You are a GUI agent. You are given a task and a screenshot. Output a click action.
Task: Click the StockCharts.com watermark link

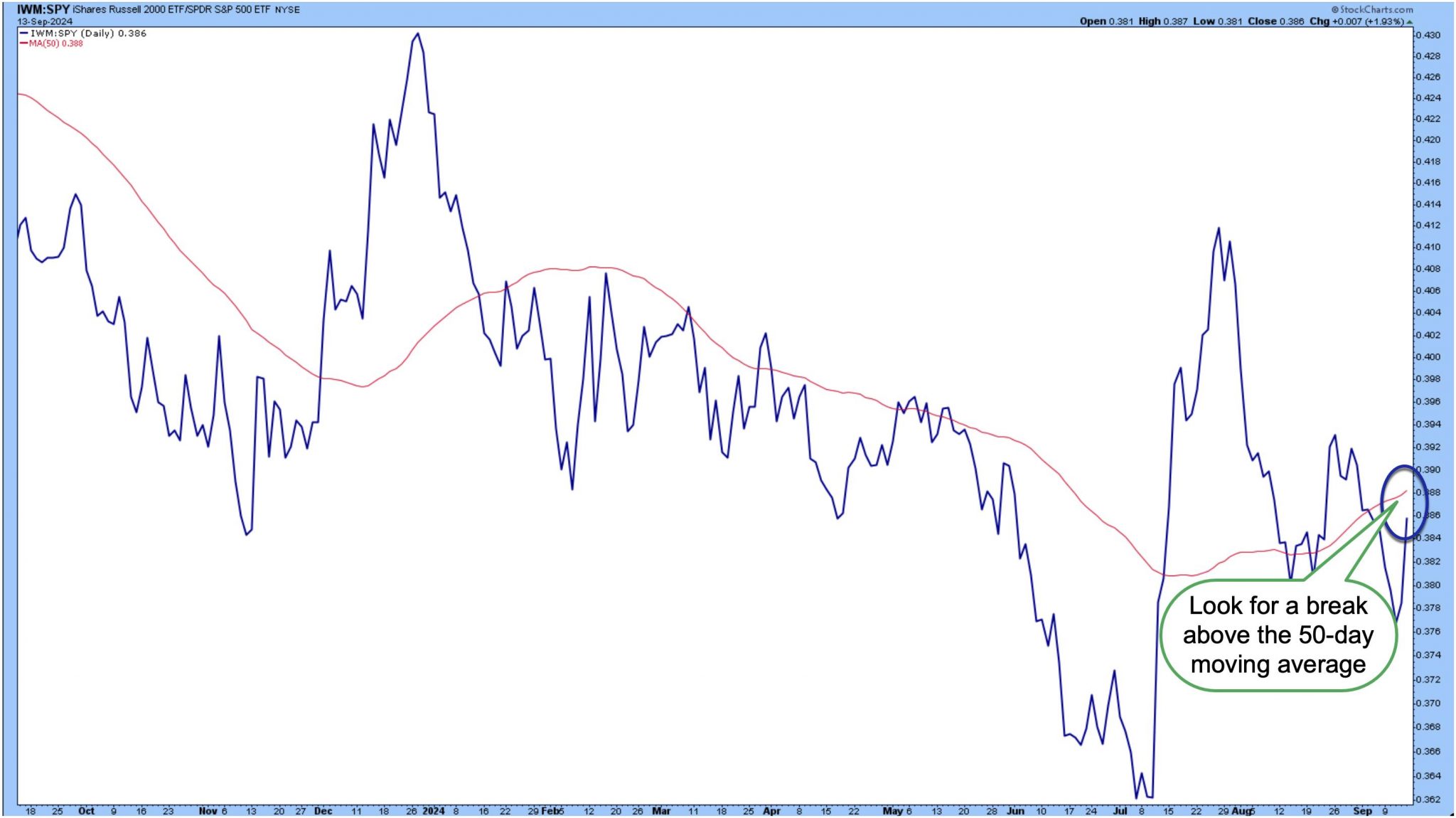1371,9
